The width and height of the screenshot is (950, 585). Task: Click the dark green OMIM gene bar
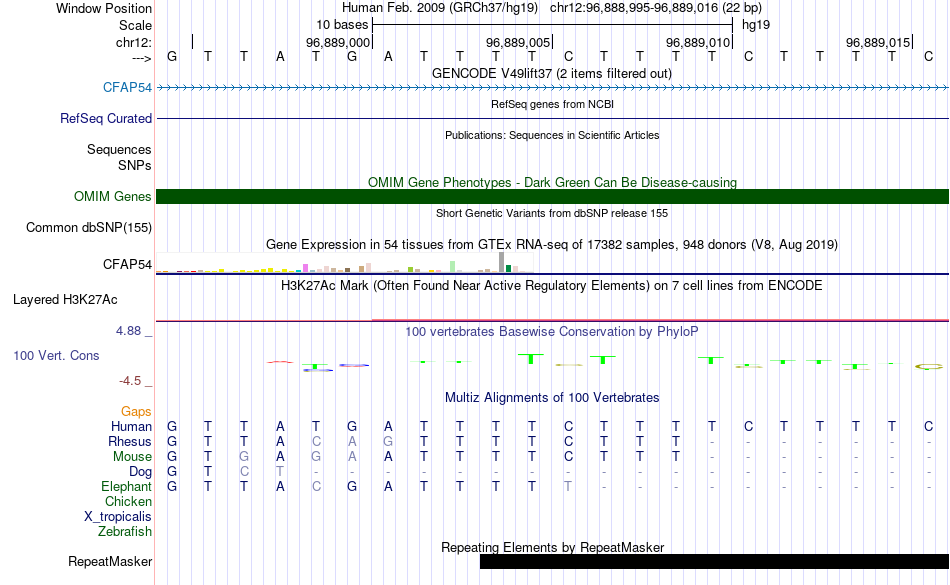pyautogui.click(x=553, y=196)
